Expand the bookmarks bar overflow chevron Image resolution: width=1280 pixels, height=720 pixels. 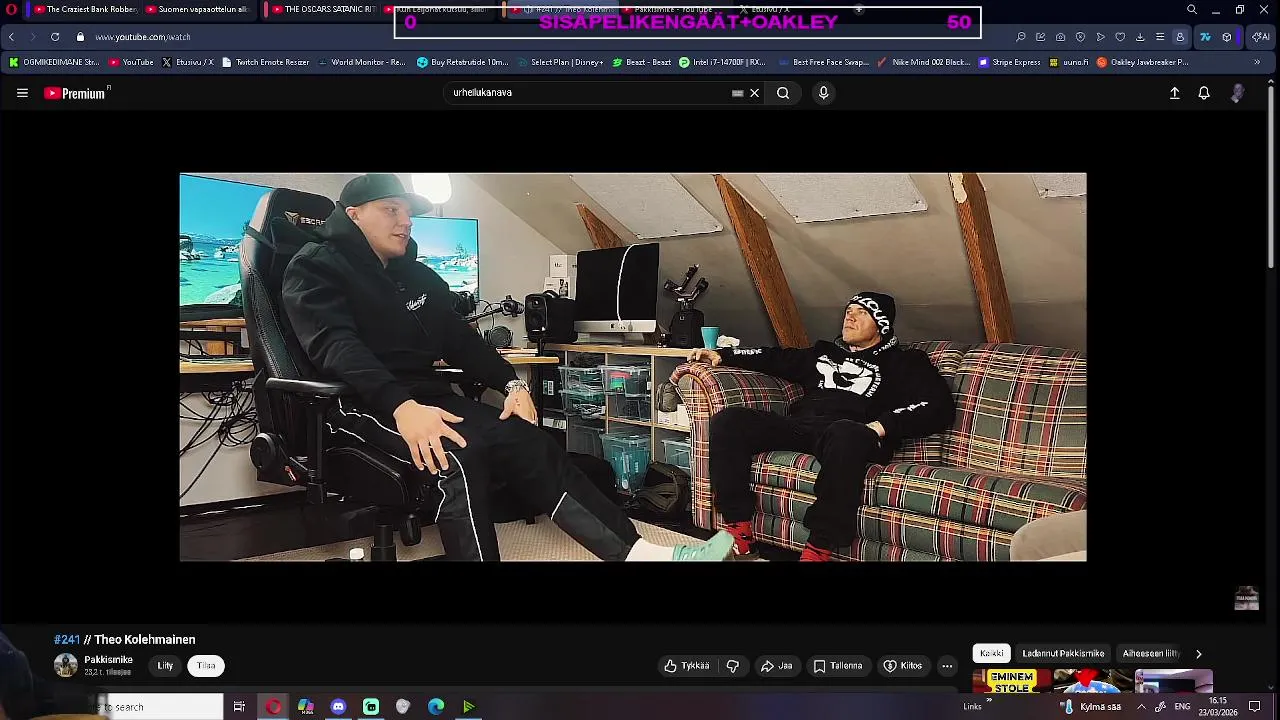tap(1257, 62)
